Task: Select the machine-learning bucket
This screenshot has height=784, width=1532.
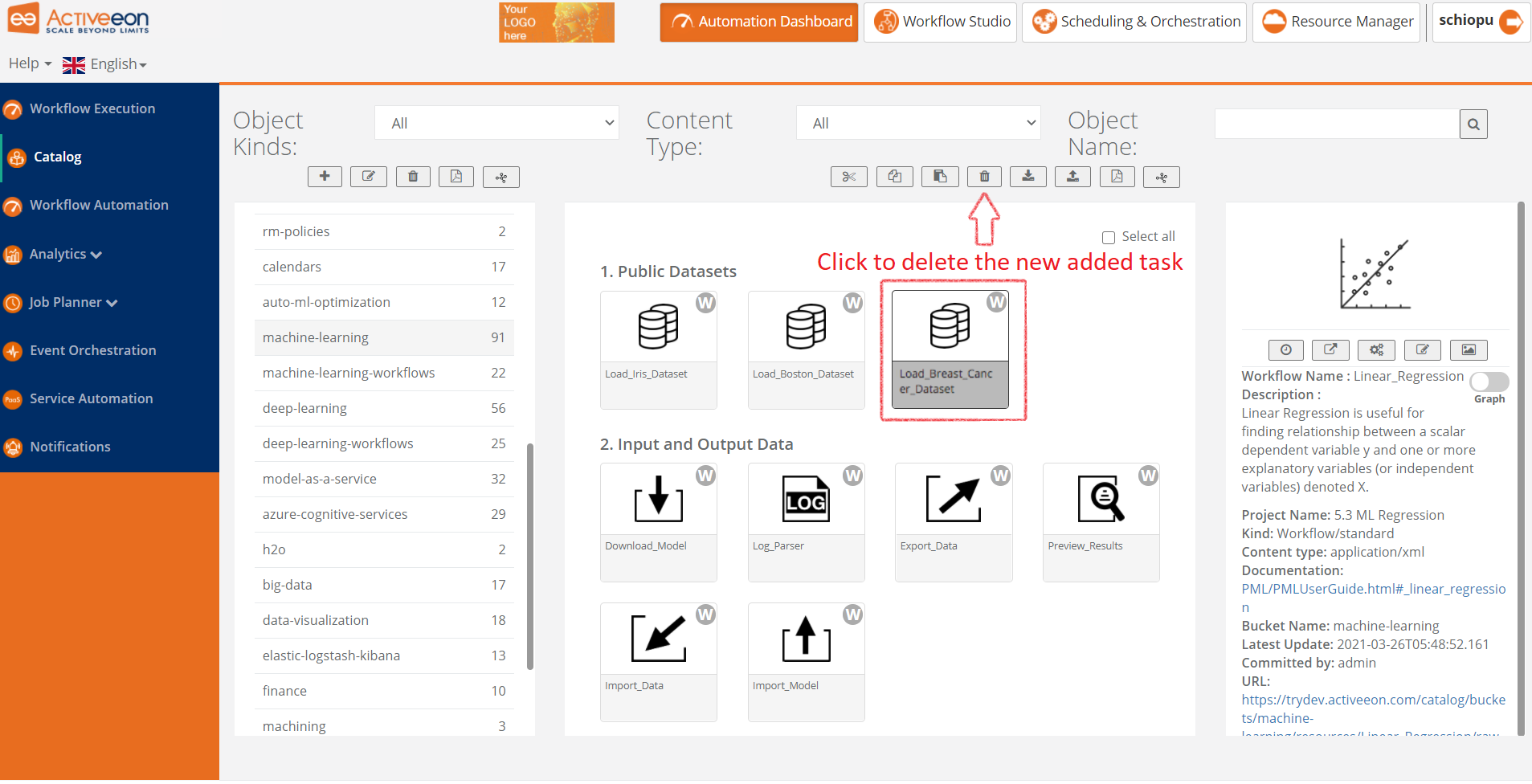Action: click(384, 337)
